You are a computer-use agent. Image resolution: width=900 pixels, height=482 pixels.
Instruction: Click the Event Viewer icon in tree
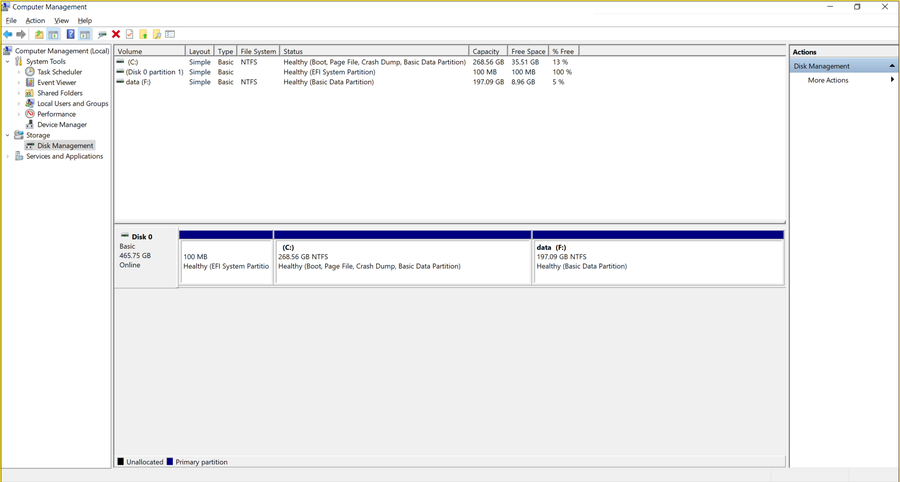(30, 83)
